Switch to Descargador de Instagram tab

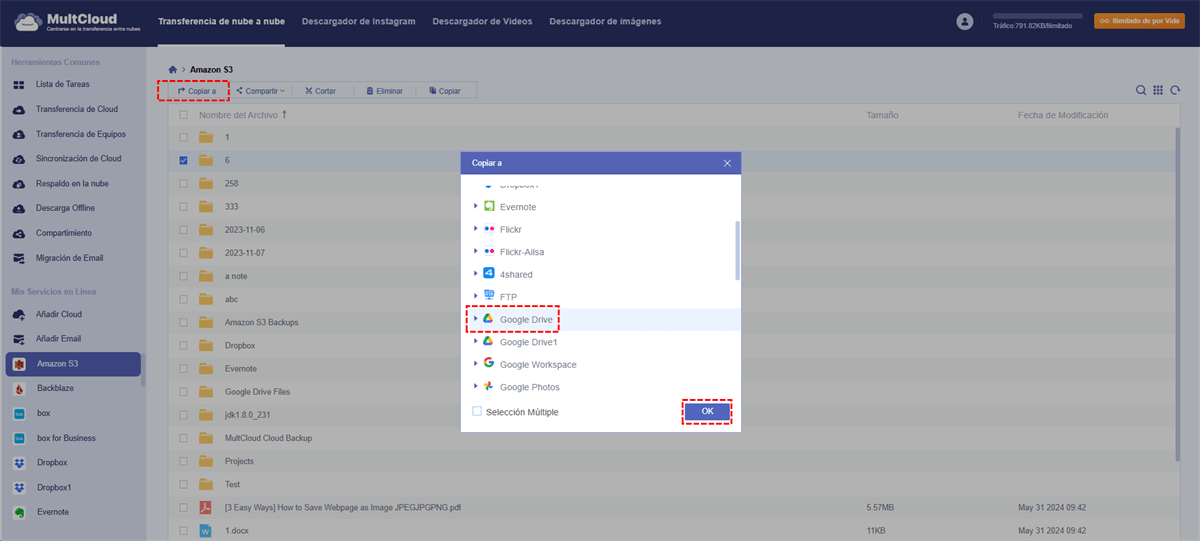358,21
